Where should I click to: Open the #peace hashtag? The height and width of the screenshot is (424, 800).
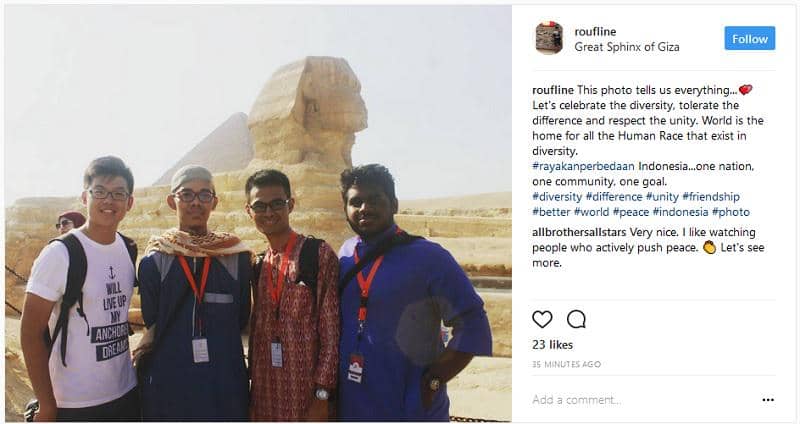pyautogui.click(x=631, y=212)
